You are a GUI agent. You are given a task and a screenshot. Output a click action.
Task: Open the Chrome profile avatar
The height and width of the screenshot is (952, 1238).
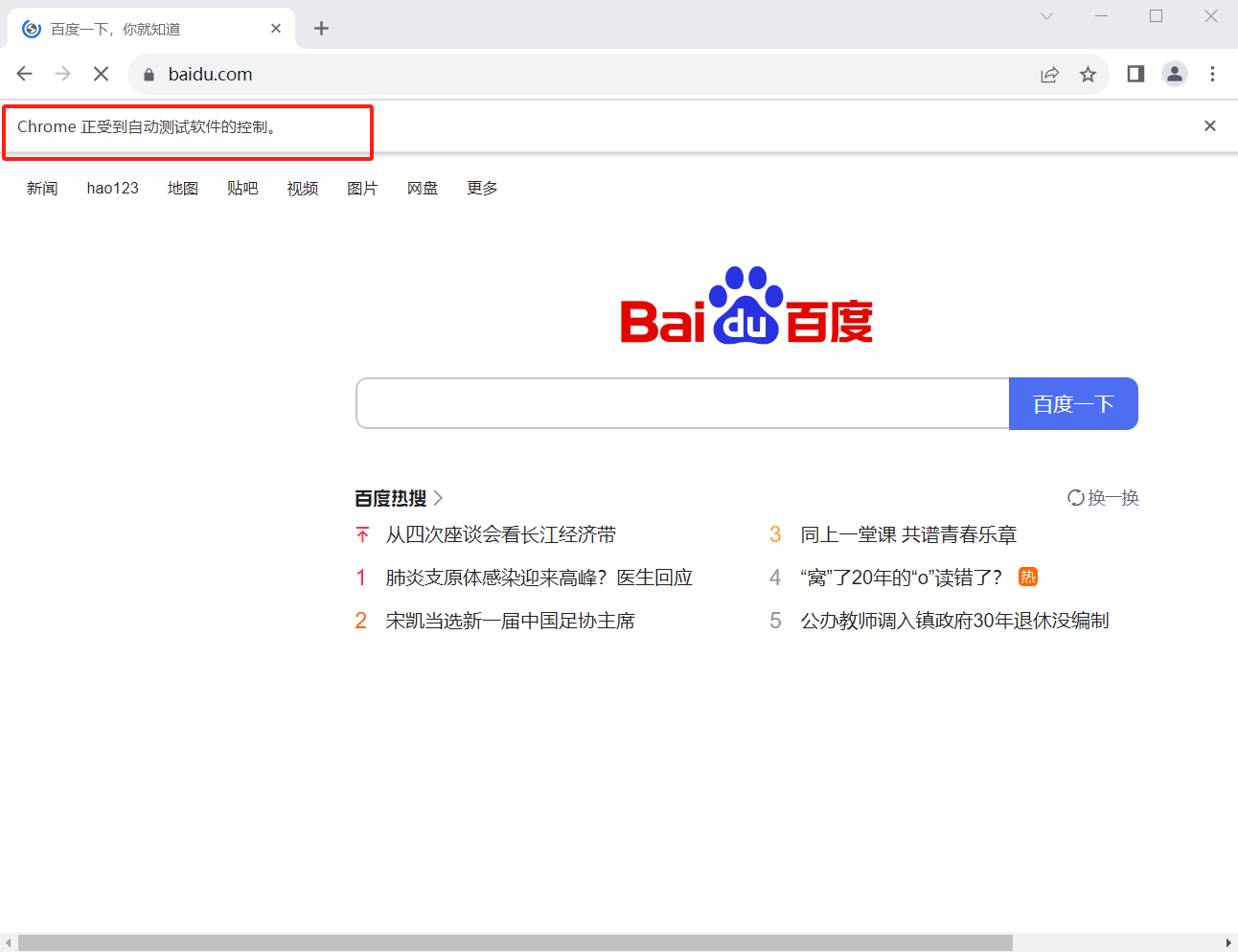coord(1175,74)
